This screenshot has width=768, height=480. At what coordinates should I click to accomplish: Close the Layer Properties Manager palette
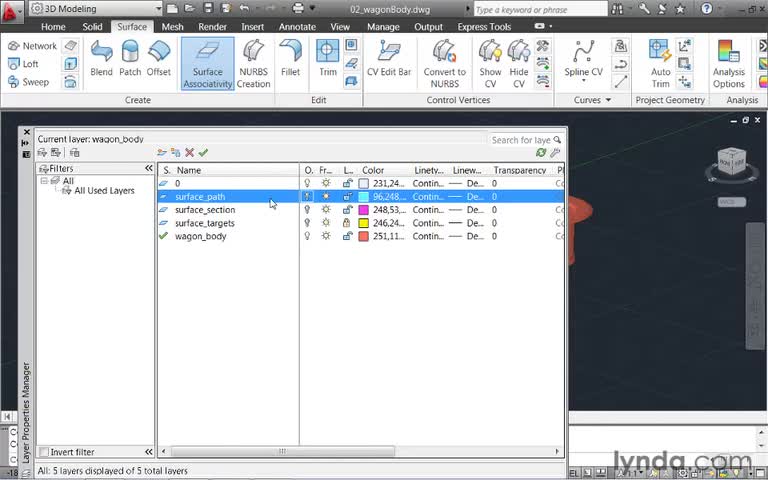pos(27,132)
